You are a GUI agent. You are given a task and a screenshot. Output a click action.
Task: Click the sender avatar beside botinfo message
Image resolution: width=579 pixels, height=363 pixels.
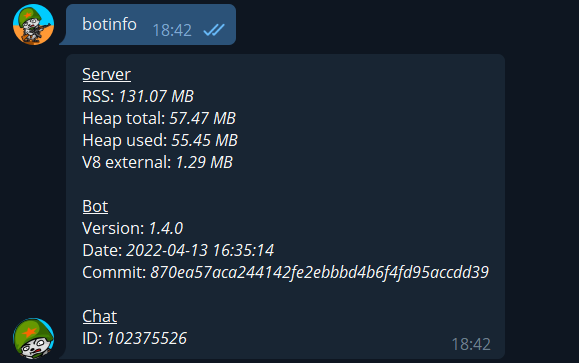coord(34,24)
